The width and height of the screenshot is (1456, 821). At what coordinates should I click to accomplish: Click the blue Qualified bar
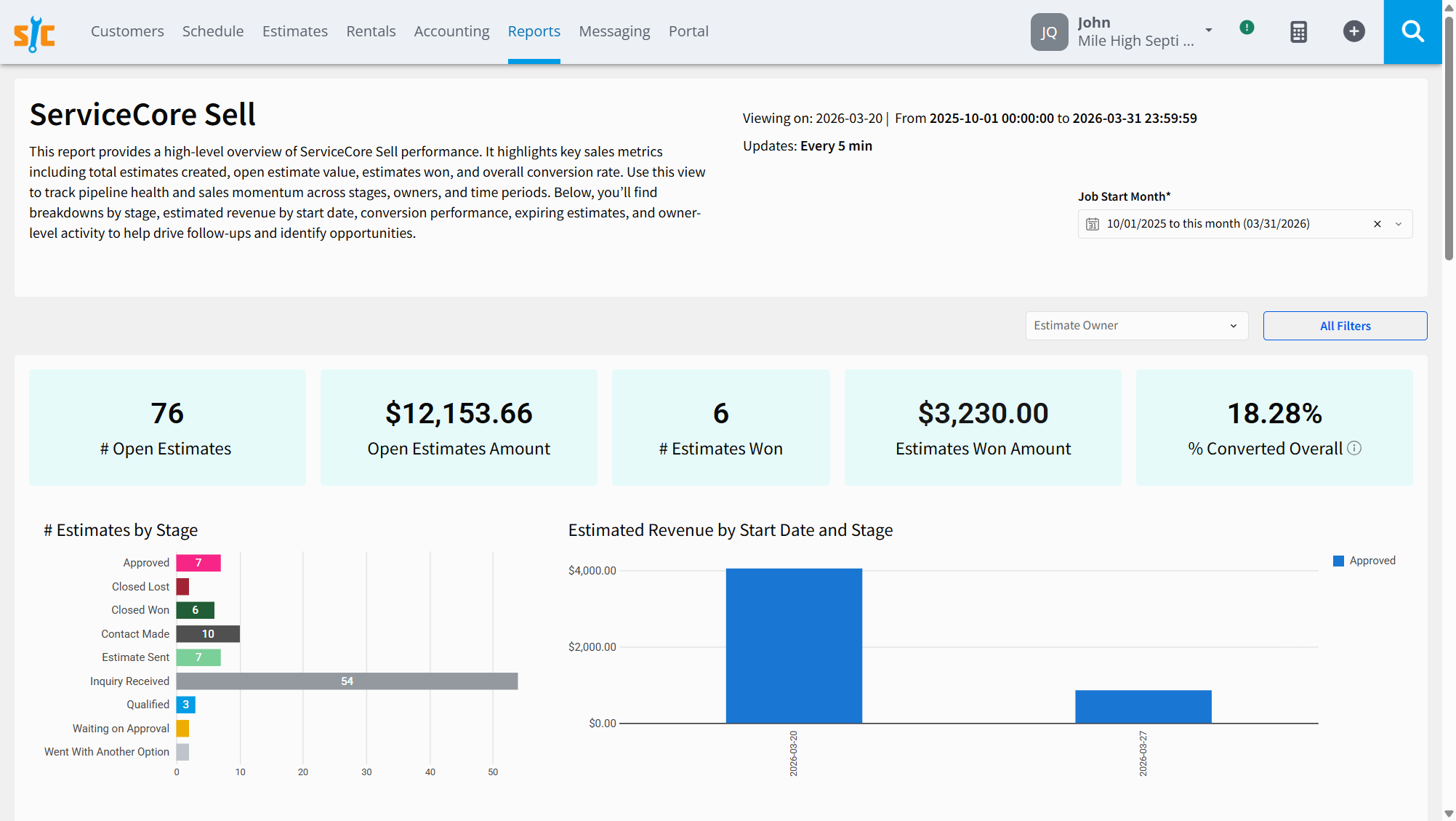pos(186,705)
